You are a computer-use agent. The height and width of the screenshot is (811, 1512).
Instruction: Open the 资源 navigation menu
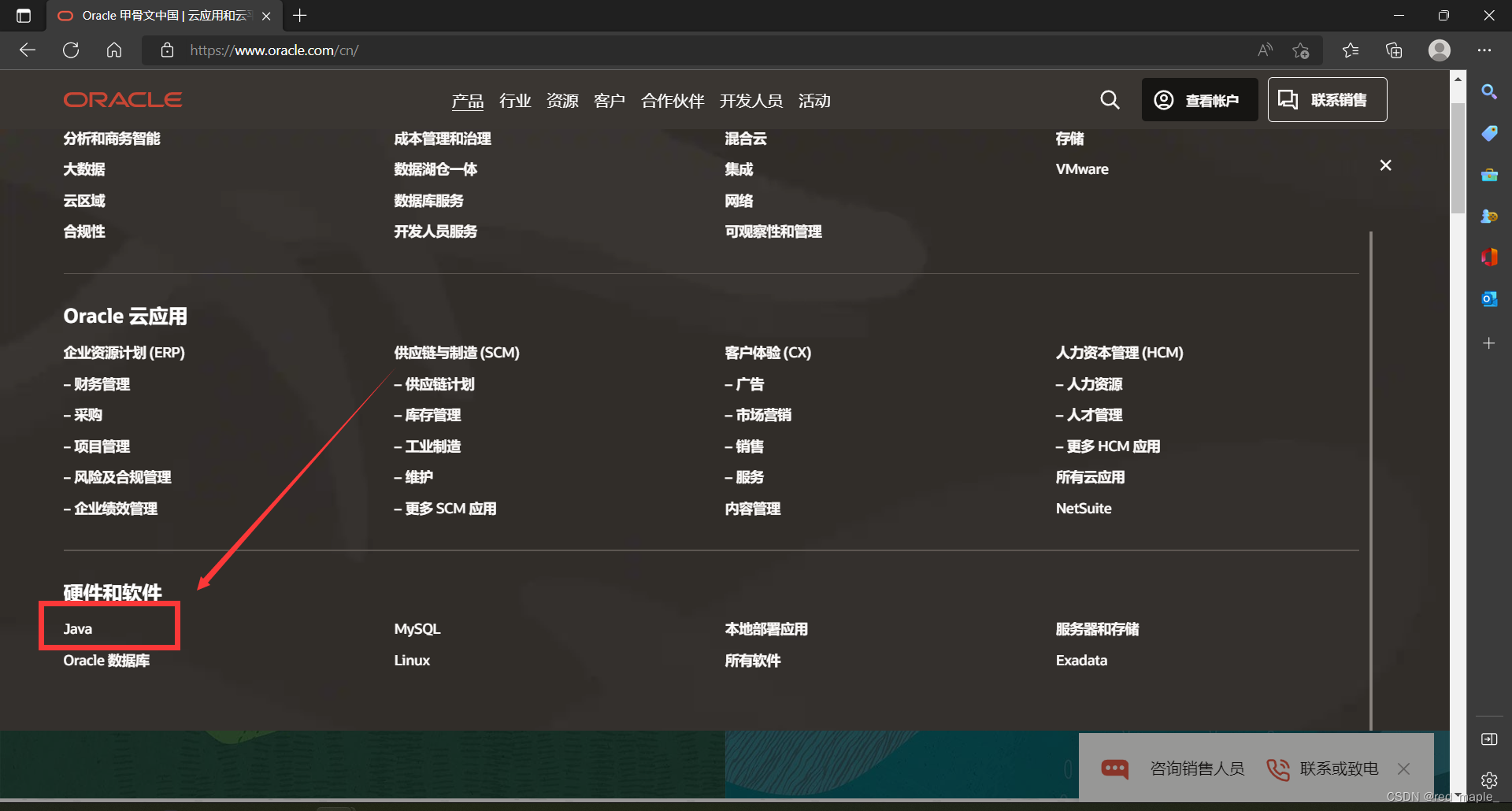tap(562, 101)
